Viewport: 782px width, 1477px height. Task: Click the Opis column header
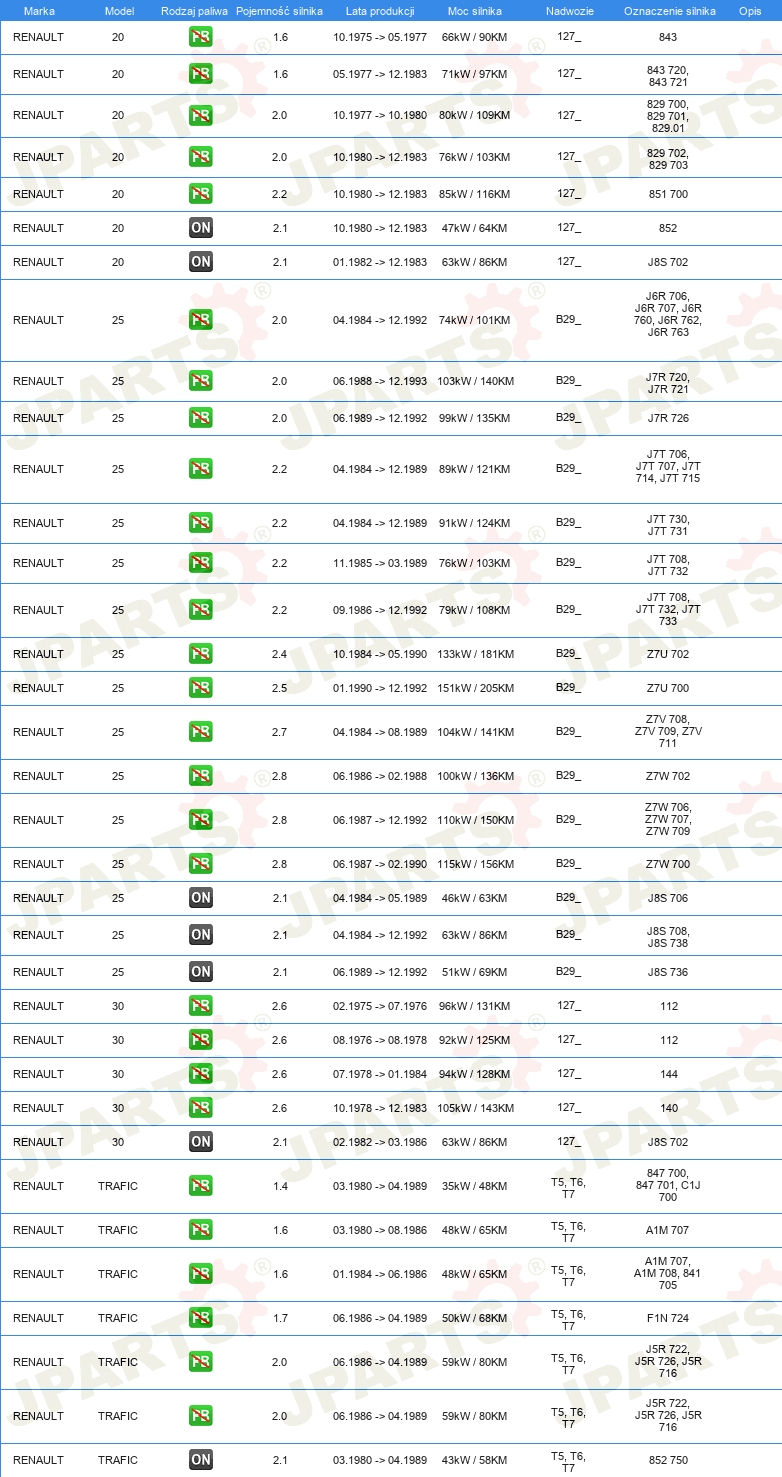click(x=749, y=11)
